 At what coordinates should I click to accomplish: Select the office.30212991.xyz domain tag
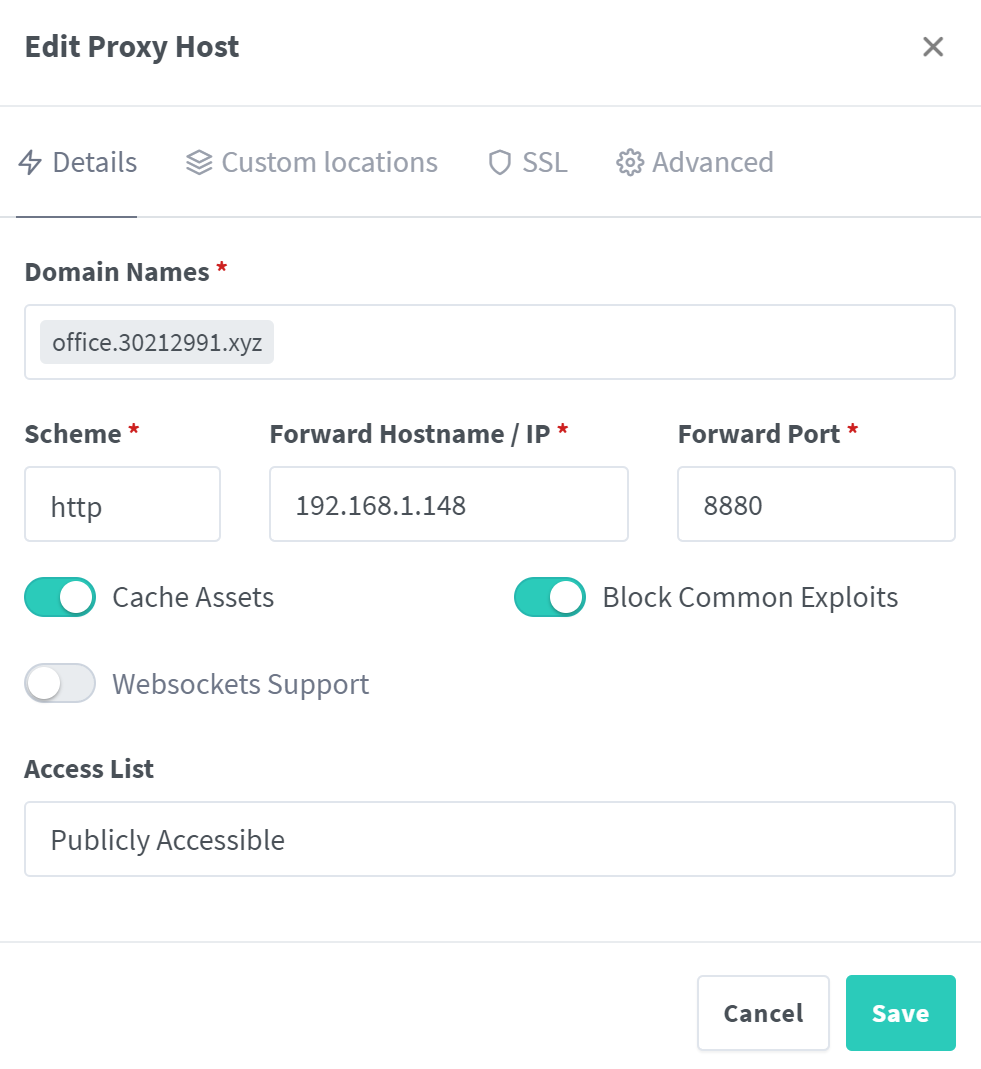(x=156, y=341)
